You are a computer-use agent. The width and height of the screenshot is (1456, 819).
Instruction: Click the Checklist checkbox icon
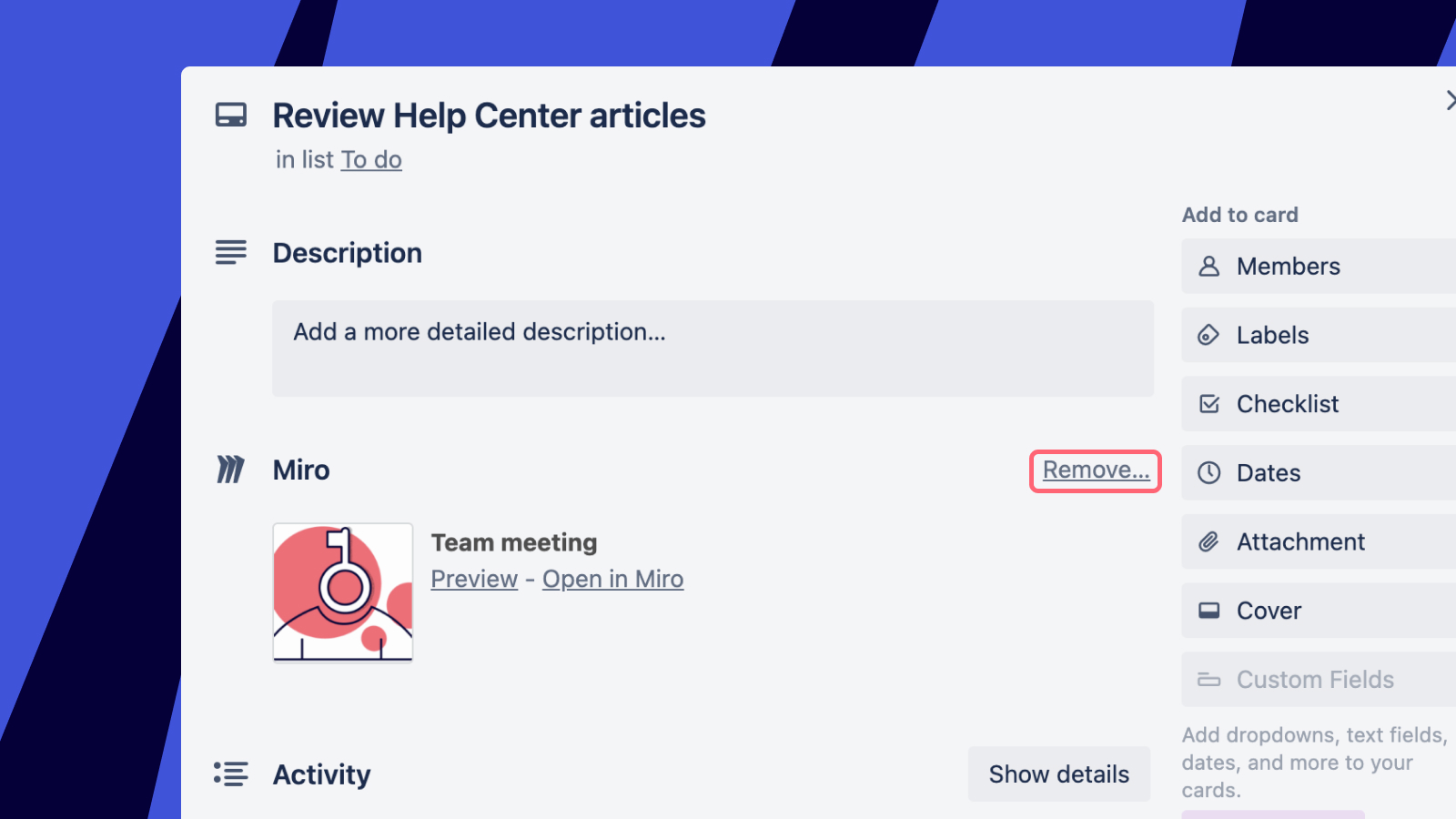[1208, 404]
